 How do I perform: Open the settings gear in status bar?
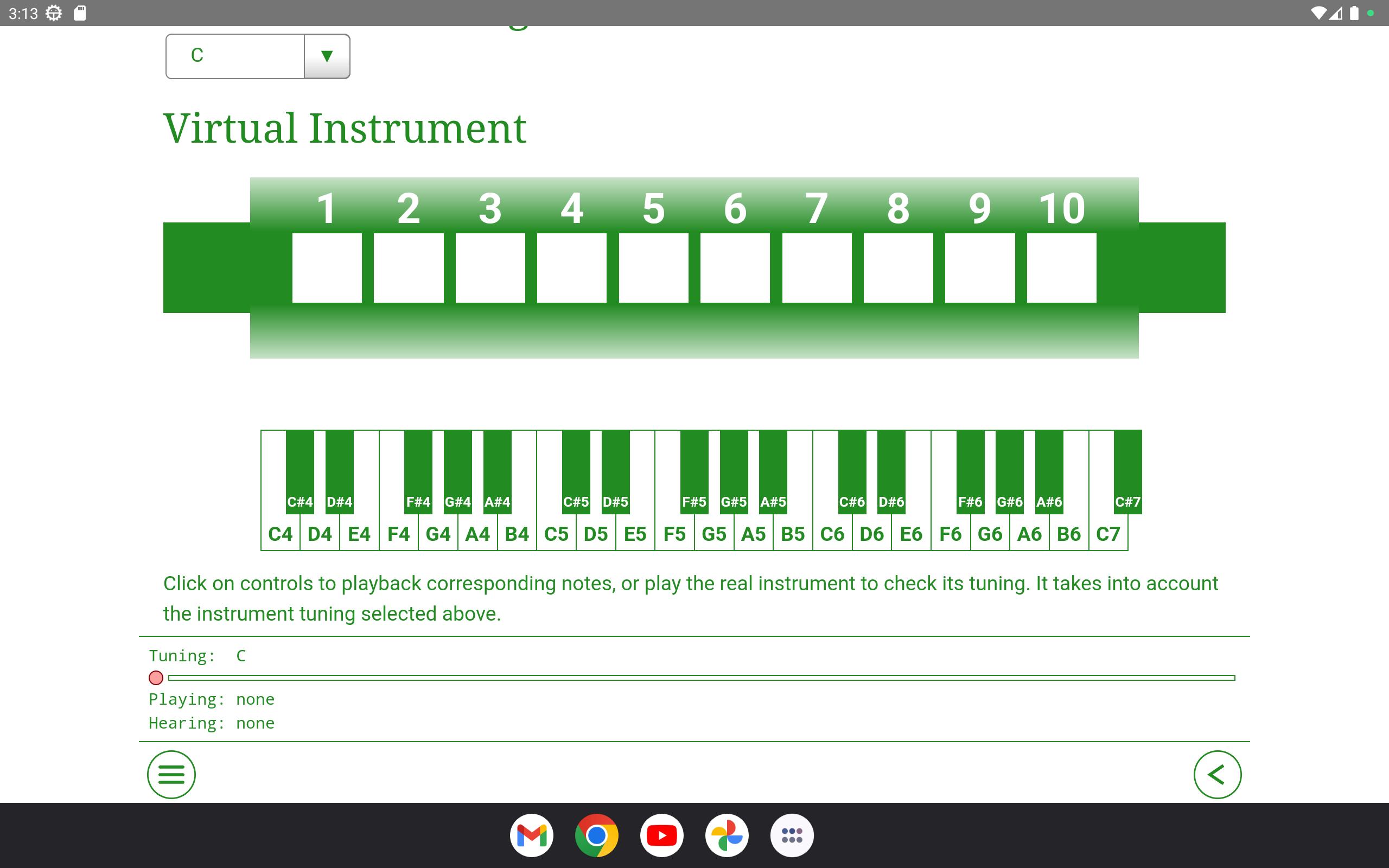tap(53, 13)
